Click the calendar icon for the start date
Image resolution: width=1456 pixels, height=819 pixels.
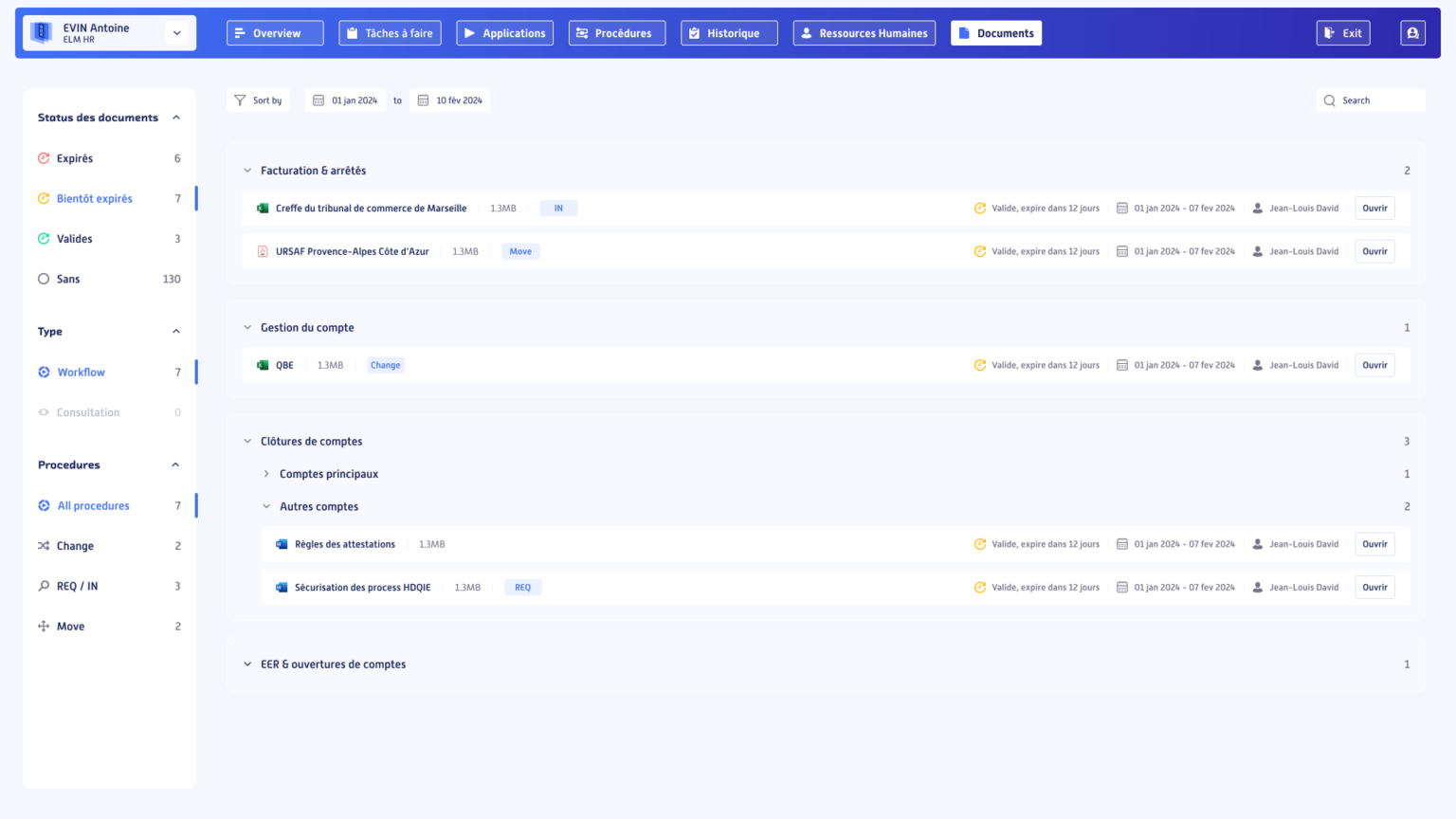click(318, 100)
